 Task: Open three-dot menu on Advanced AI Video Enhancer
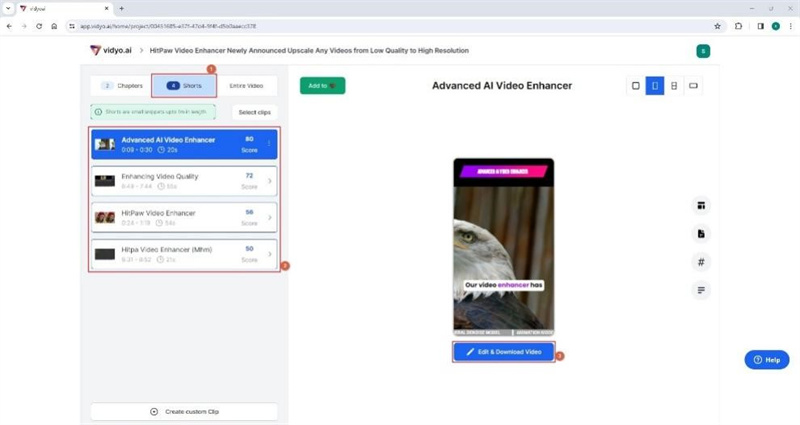coord(269,144)
